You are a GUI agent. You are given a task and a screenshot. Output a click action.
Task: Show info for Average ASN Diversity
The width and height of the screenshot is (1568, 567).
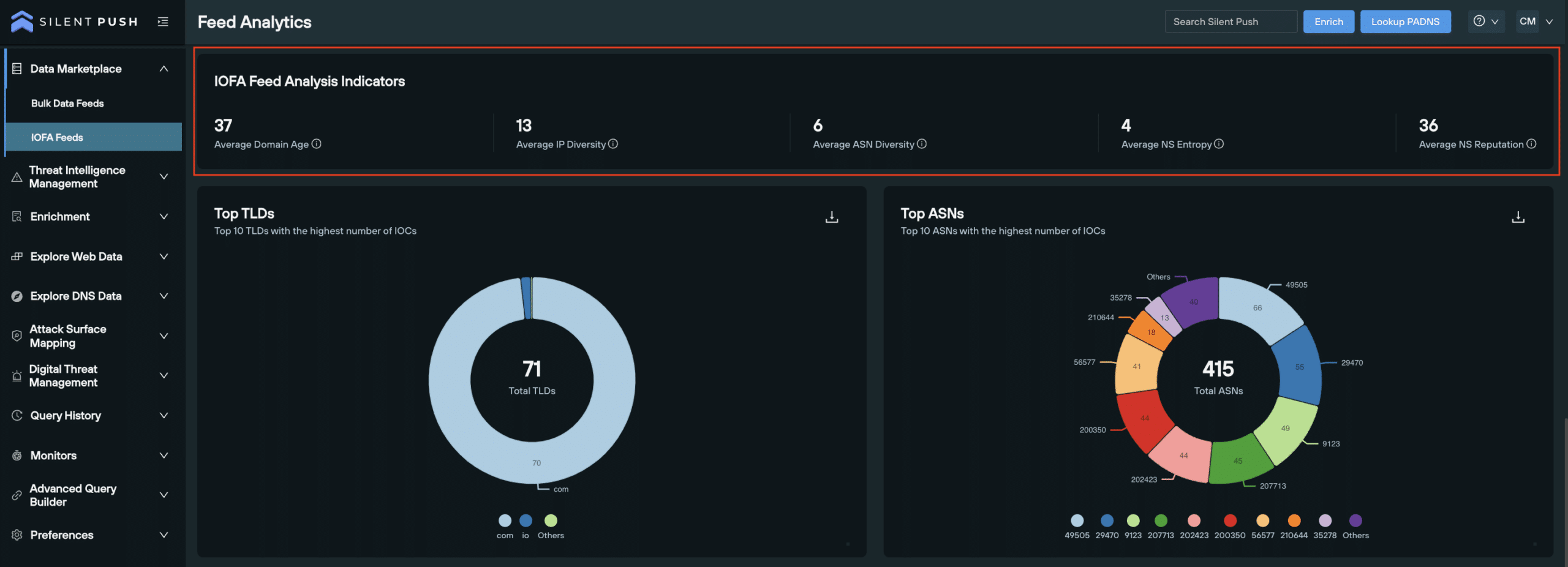pyautogui.click(x=922, y=144)
